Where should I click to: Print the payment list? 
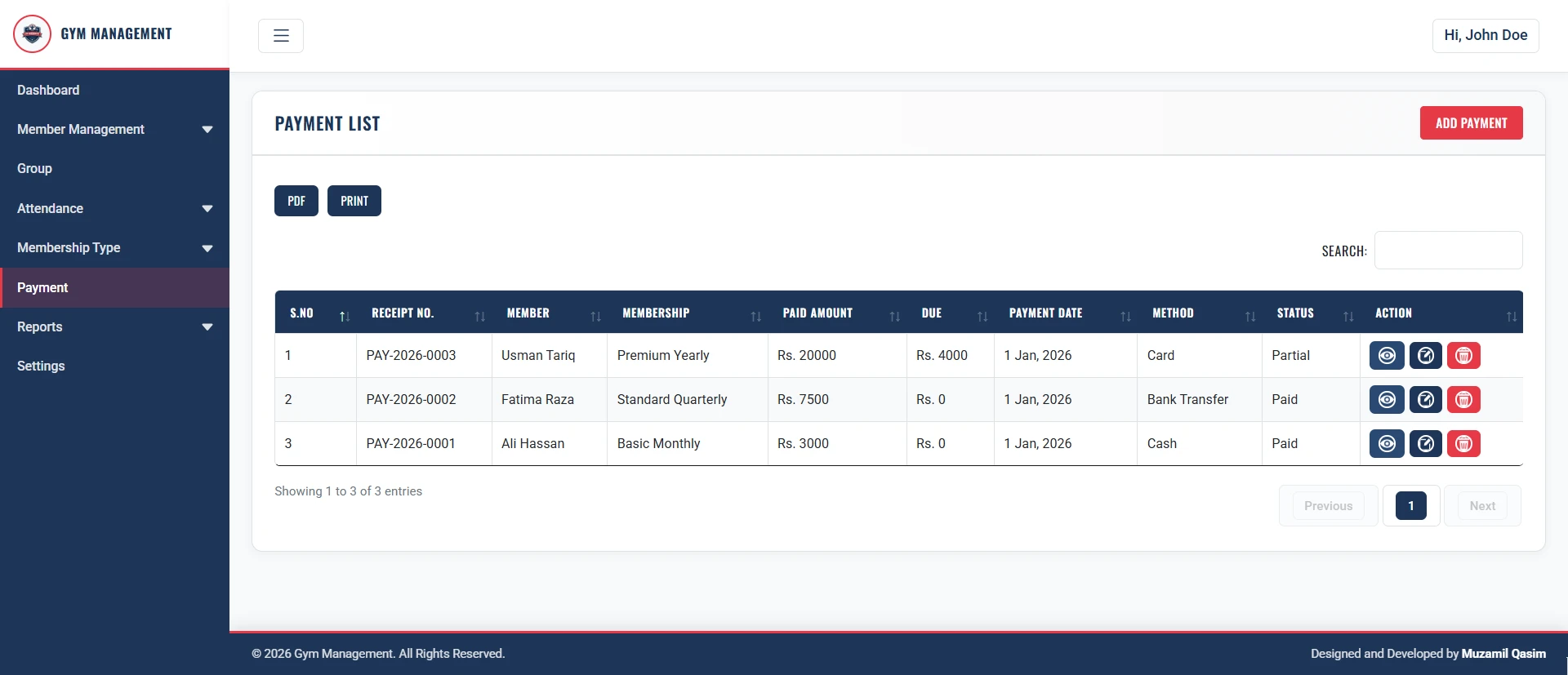click(354, 201)
